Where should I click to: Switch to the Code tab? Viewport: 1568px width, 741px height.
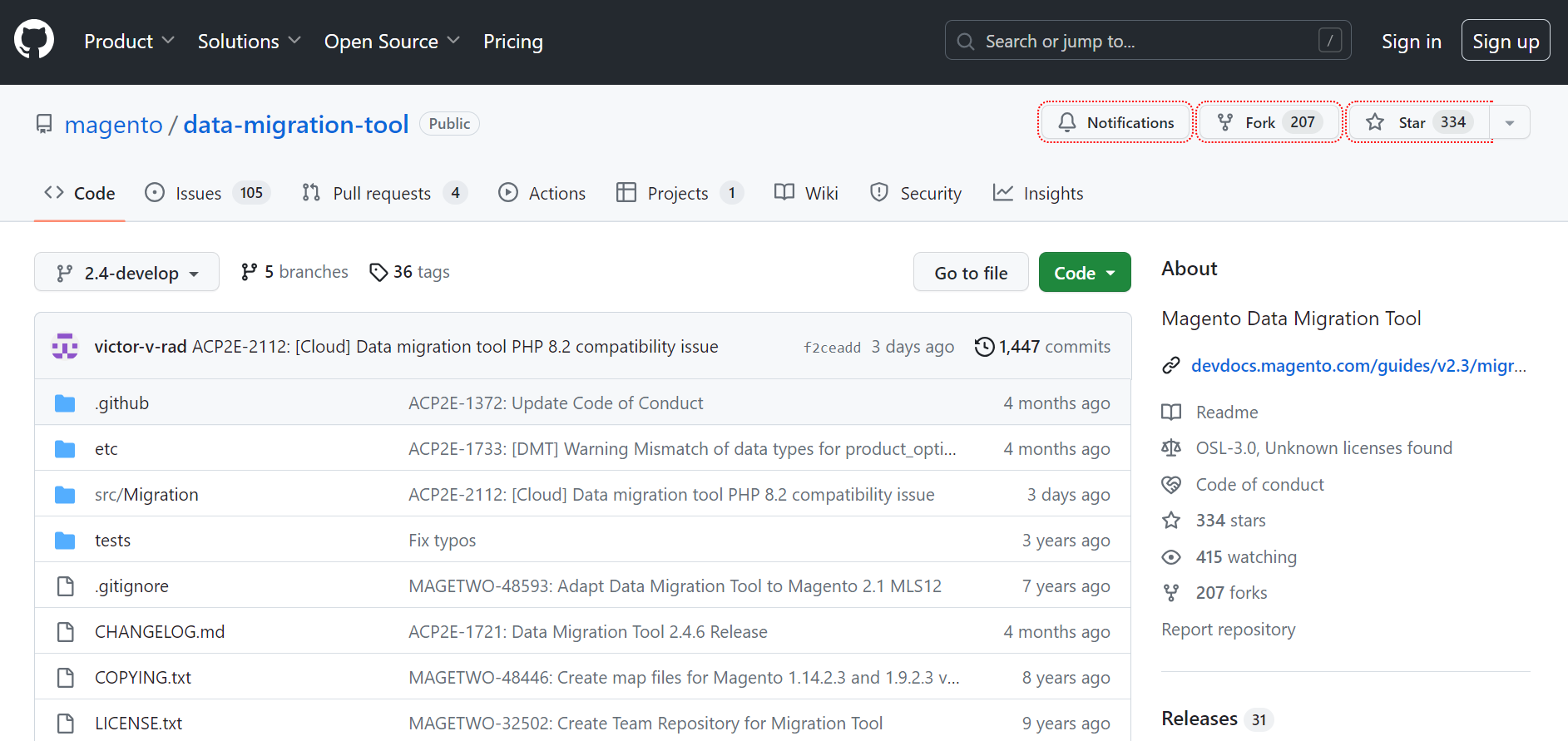click(x=80, y=193)
